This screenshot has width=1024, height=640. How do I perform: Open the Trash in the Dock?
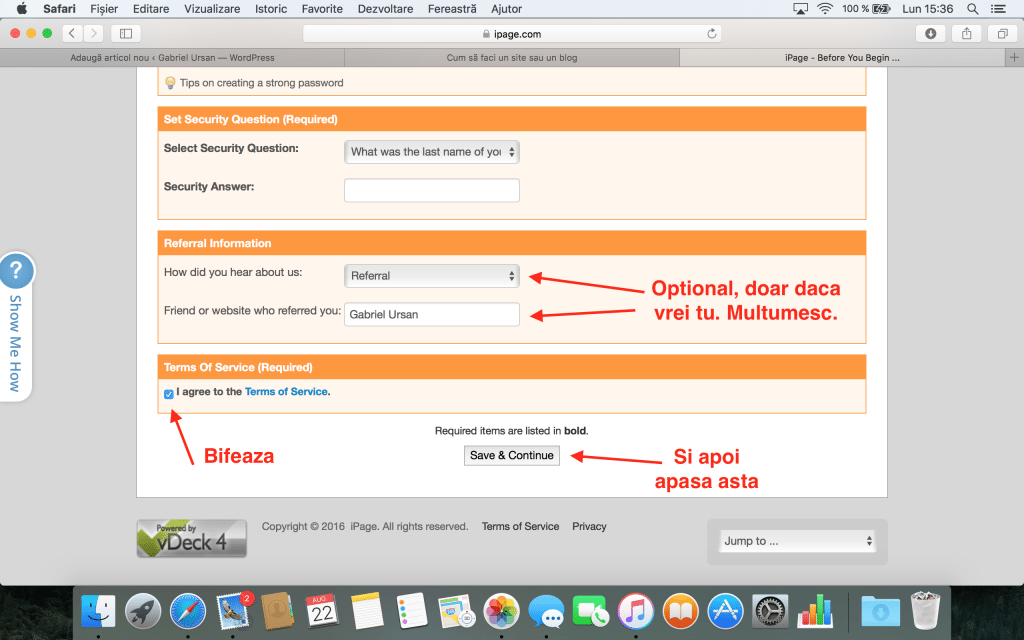coord(925,610)
